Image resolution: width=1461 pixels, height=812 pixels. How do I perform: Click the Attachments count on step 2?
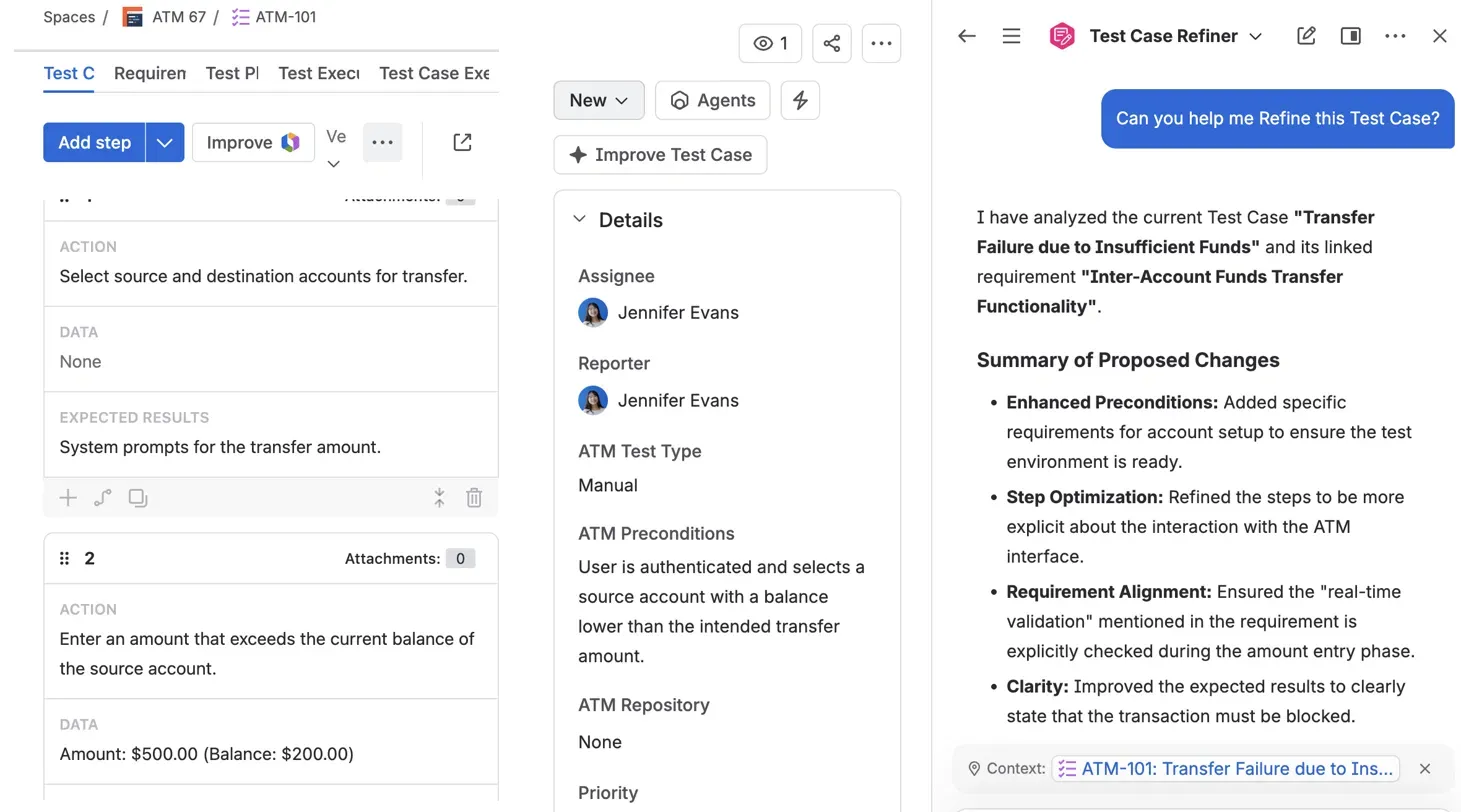[460, 559]
